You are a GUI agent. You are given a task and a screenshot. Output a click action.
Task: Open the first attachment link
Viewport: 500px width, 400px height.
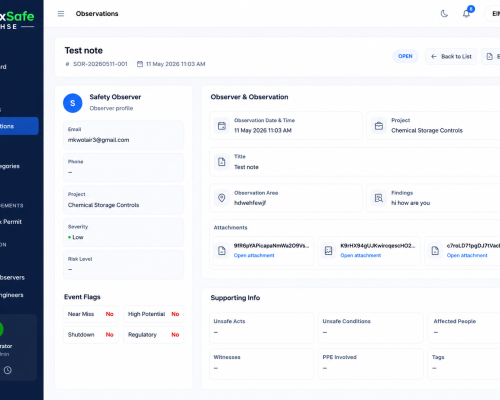pyautogui.click(x=254, y=255)
